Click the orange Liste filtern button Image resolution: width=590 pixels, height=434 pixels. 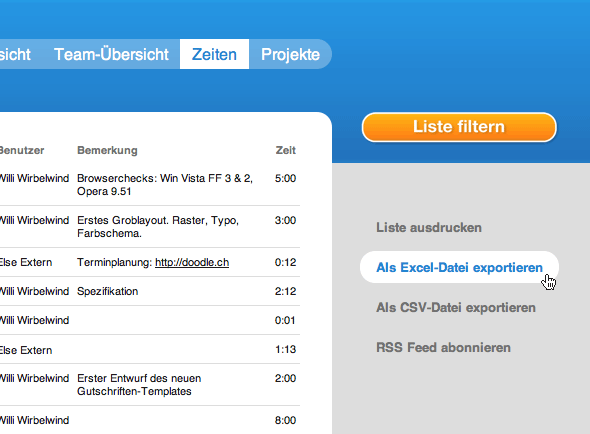click(x=459, y=127)
